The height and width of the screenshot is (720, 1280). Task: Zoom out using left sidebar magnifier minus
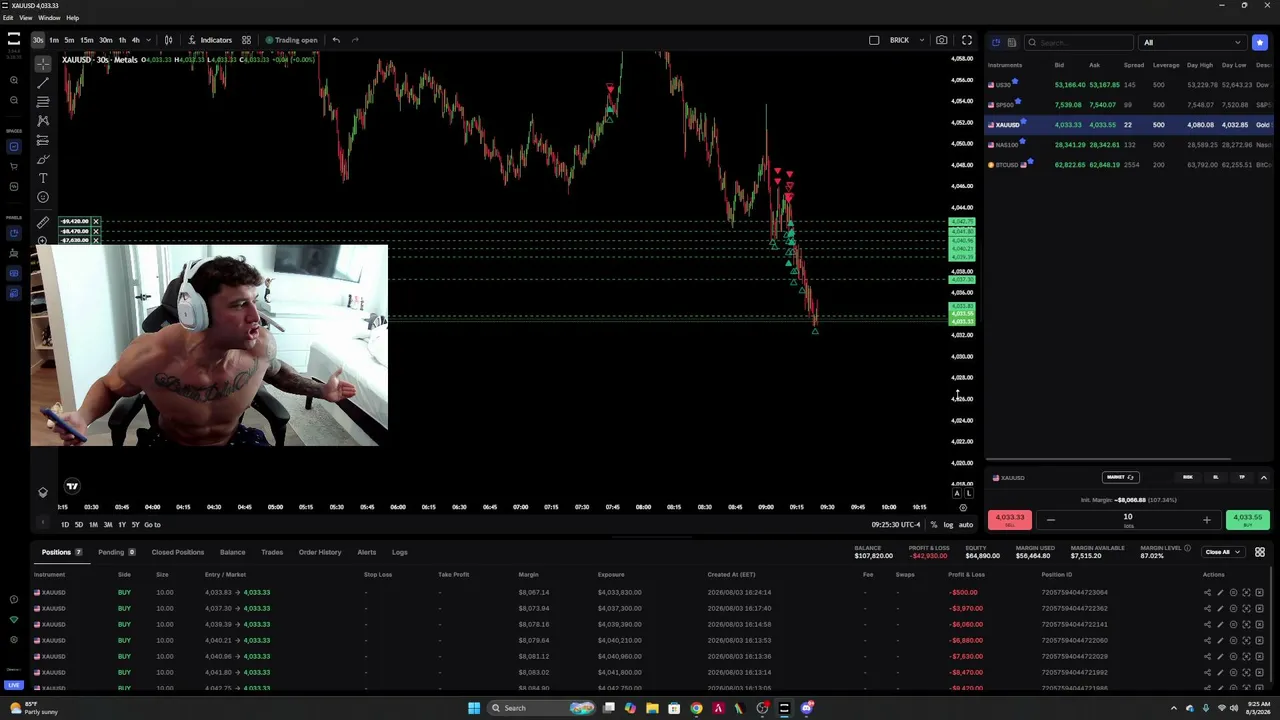(x=14, y=100)
